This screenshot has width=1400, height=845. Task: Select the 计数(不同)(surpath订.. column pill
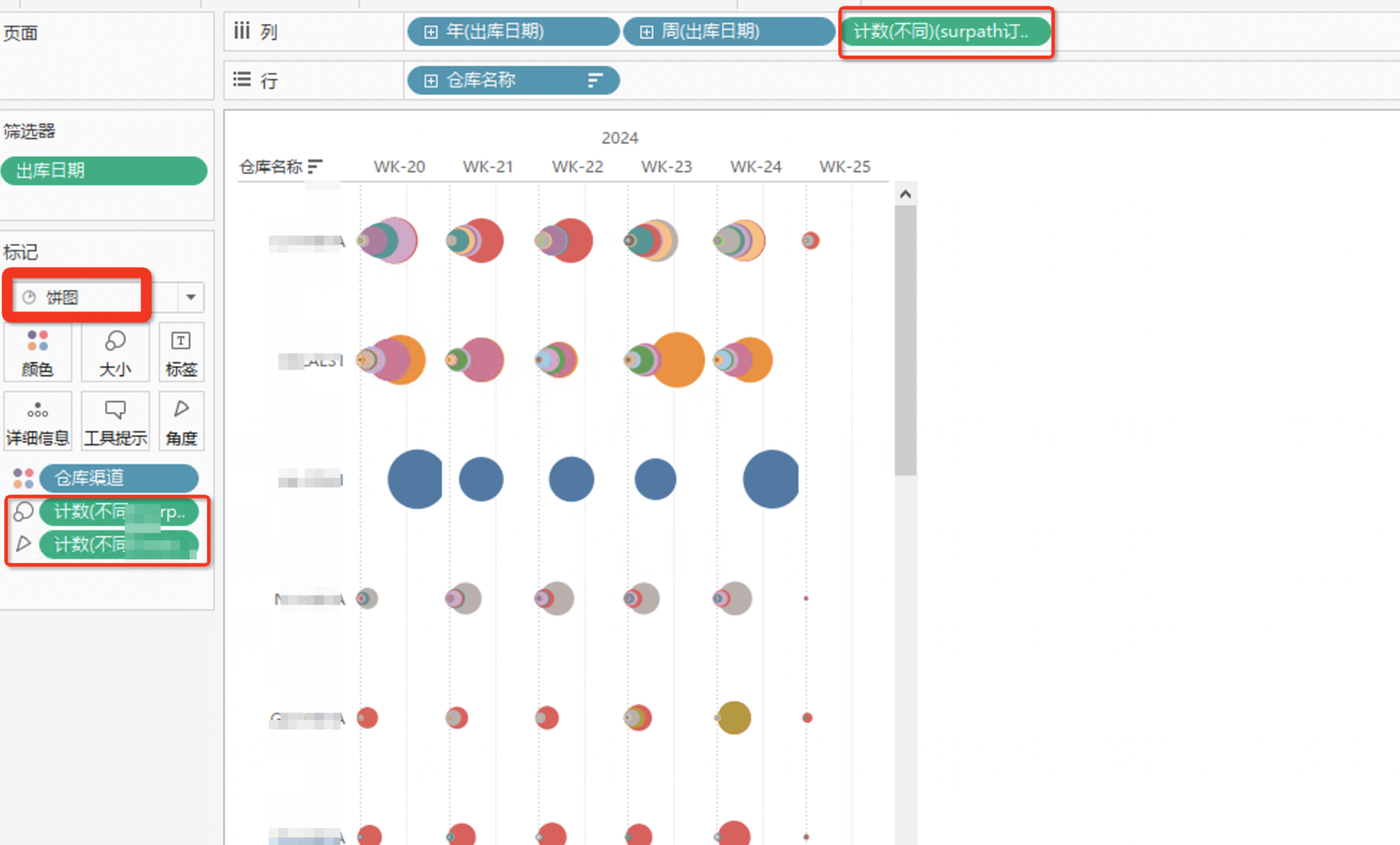click(x=946, y=31)
